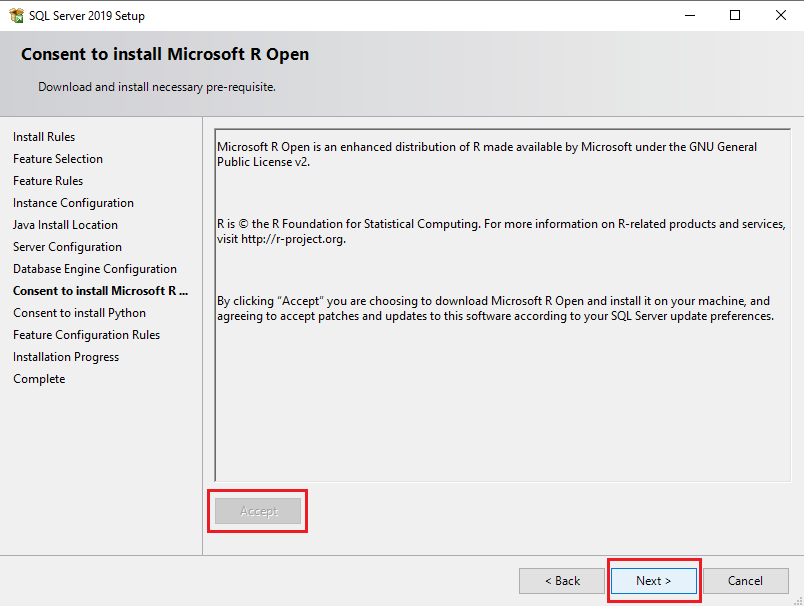Select Feature Selection step in sidebar
The width and height of the screenshot is (804, 606).
click(x=58, y=159)
